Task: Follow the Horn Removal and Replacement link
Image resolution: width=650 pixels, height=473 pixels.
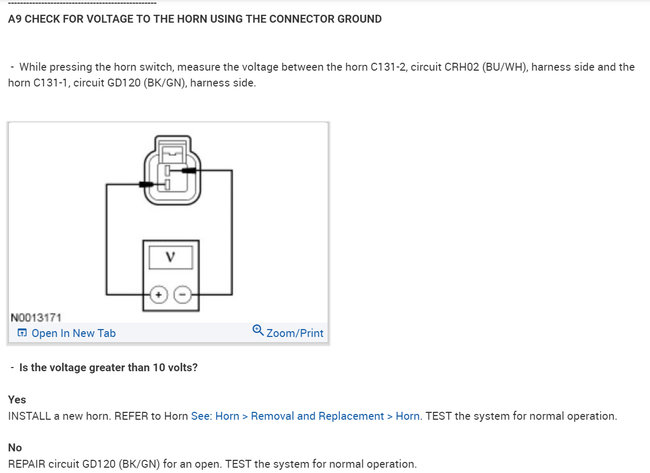Action: [305, 416]
